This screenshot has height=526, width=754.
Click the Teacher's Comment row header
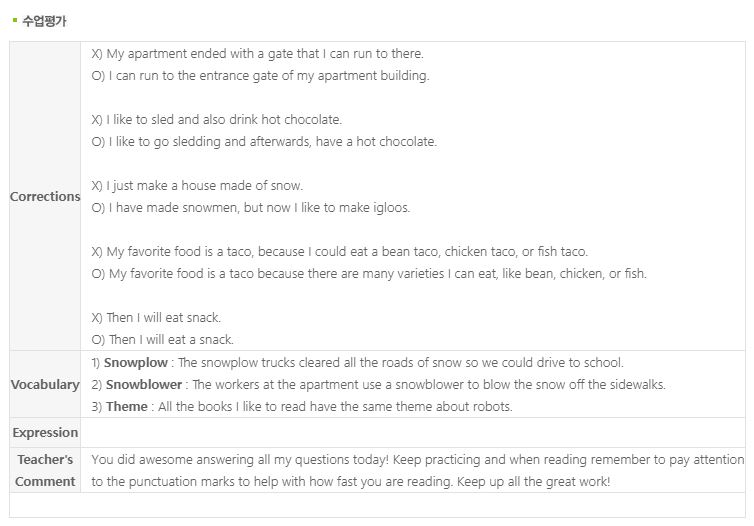[45, 470]
